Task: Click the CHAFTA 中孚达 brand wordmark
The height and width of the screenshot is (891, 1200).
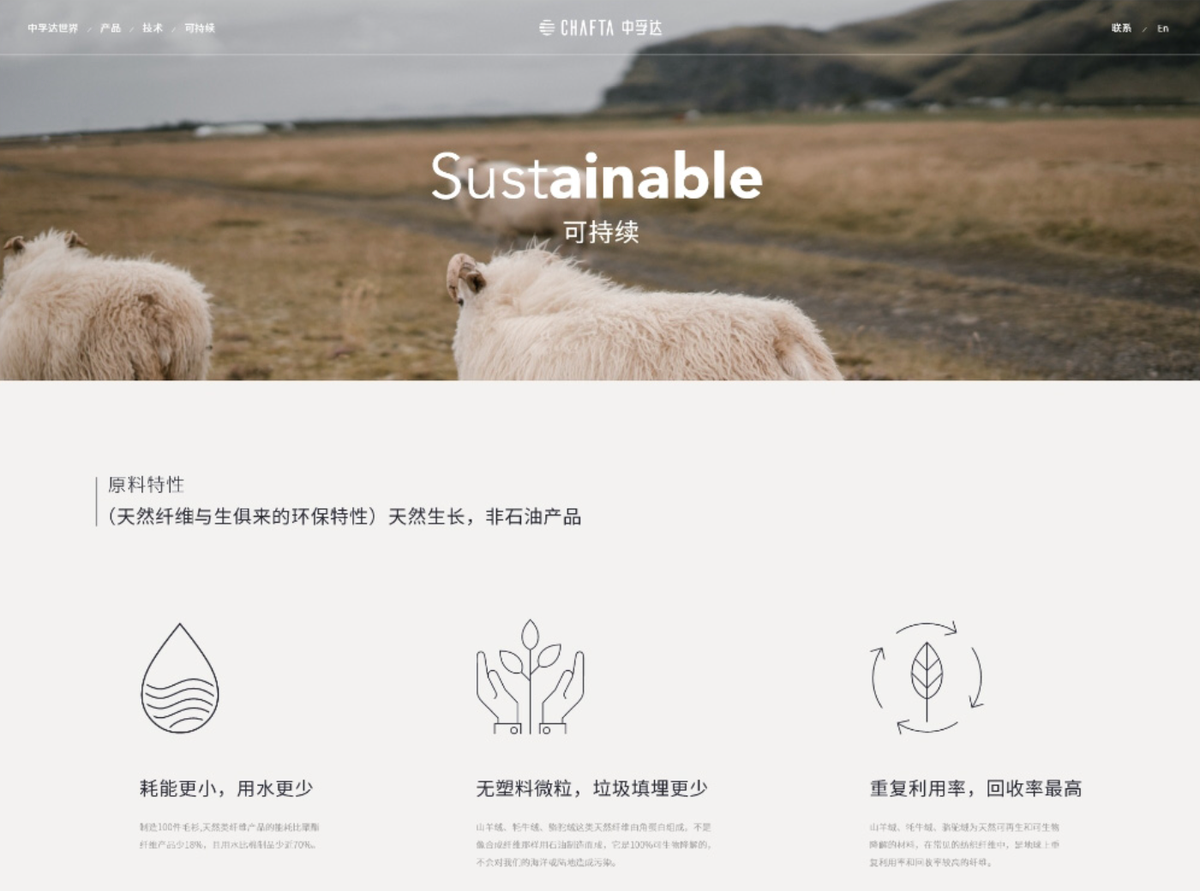Action: click(611, 28)
